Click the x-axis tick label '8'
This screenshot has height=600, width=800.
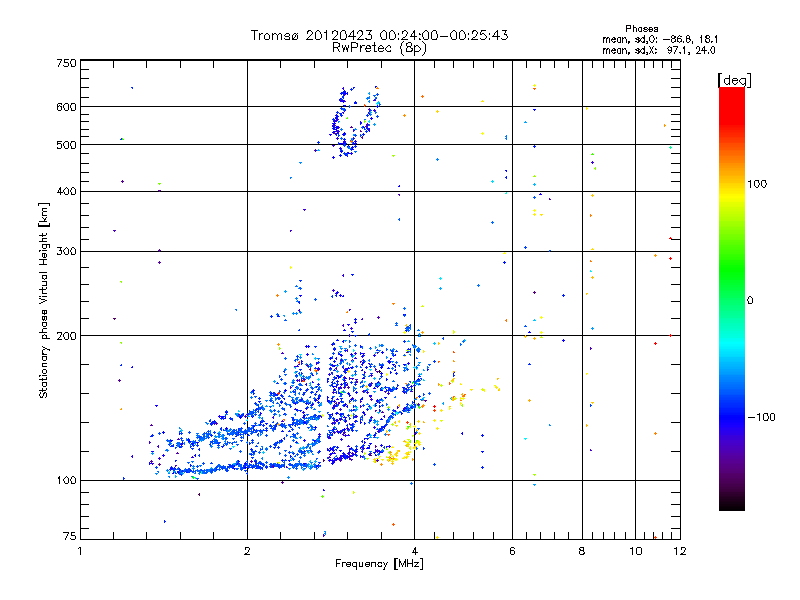[582, 552]
